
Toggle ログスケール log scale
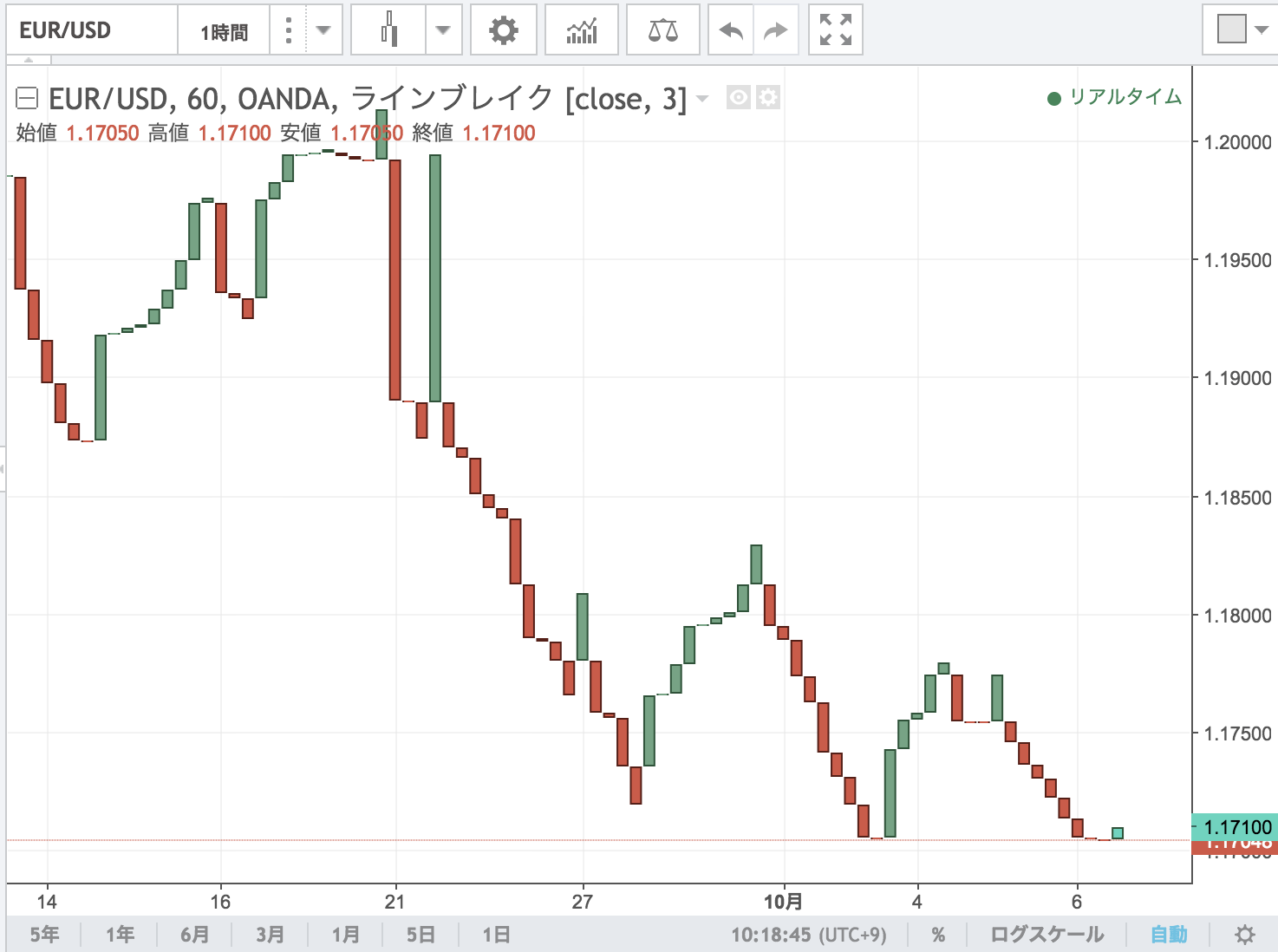click(x=1047, y=935)
